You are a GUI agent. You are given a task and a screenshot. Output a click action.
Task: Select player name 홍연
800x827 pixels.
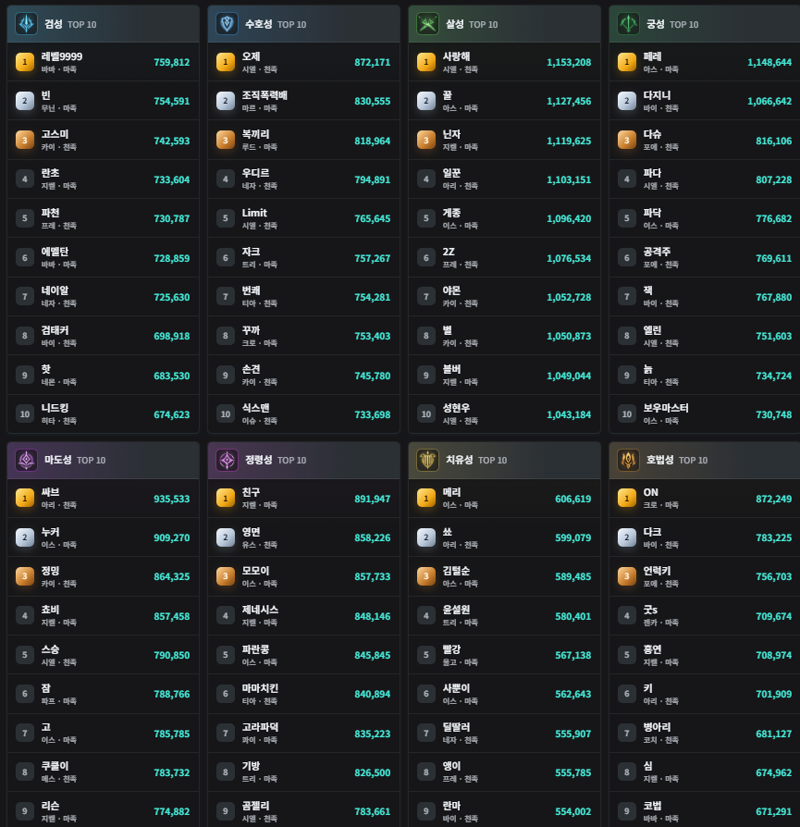652,649
